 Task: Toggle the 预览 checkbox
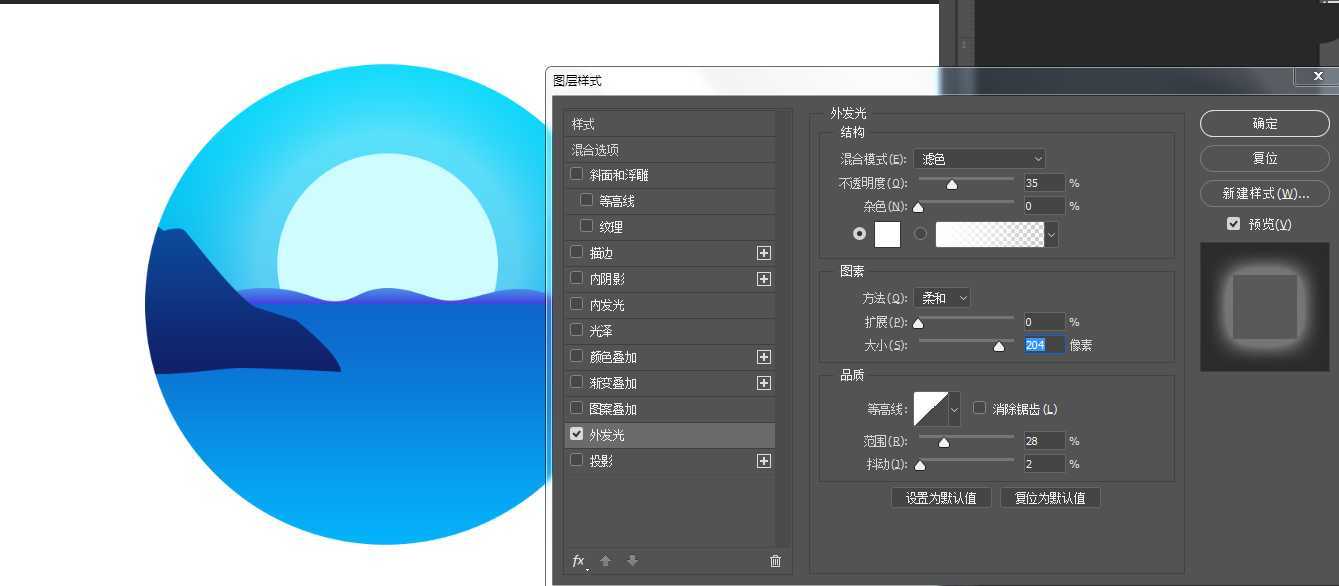[1233, 223]
